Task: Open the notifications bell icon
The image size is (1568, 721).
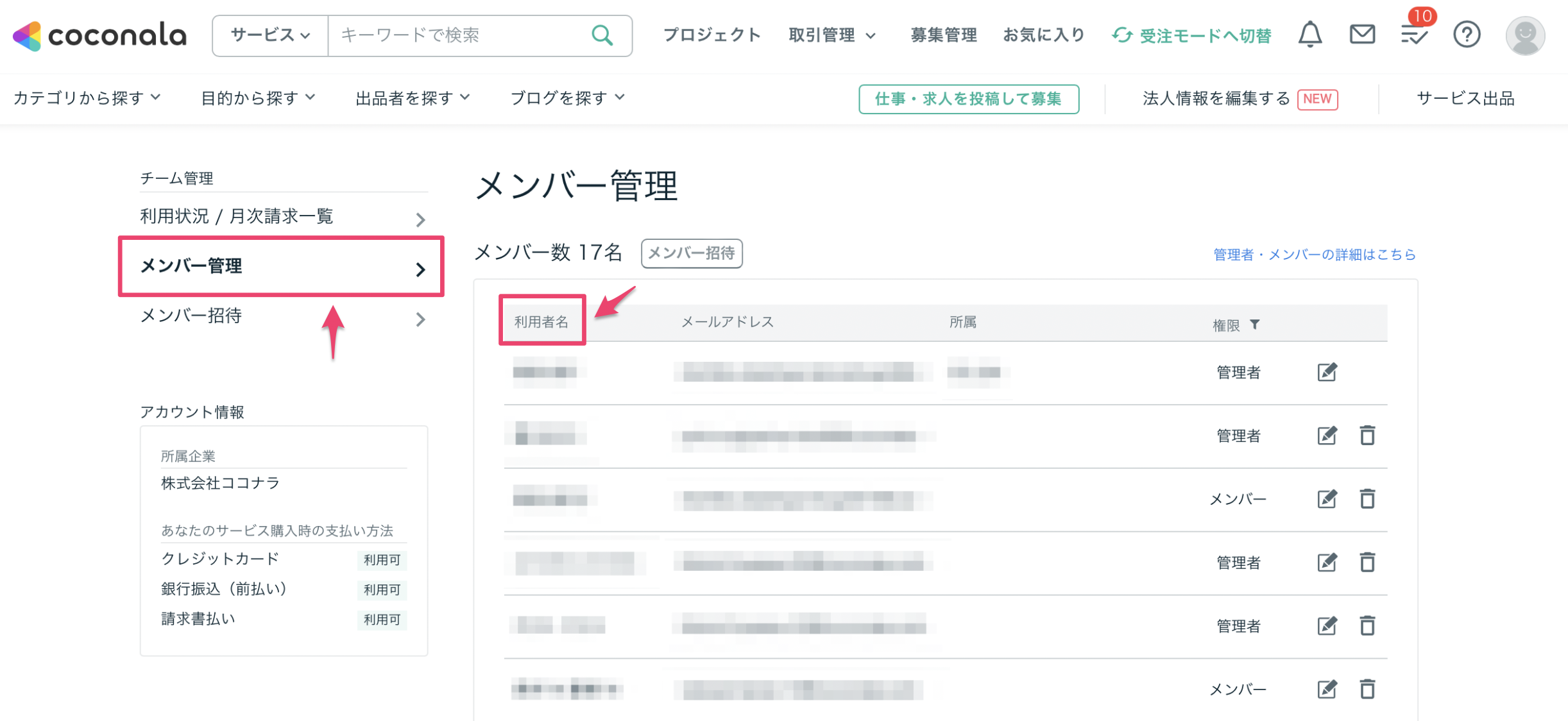Action: (1309, 35)
